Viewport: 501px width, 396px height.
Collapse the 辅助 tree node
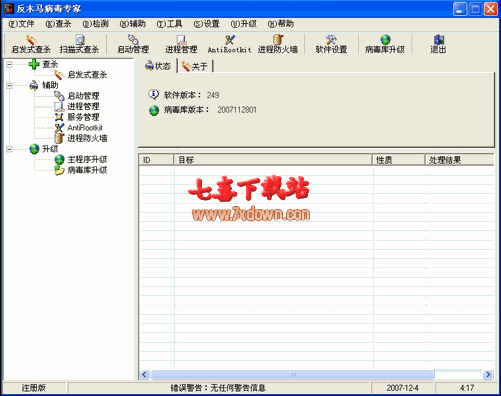9,86
